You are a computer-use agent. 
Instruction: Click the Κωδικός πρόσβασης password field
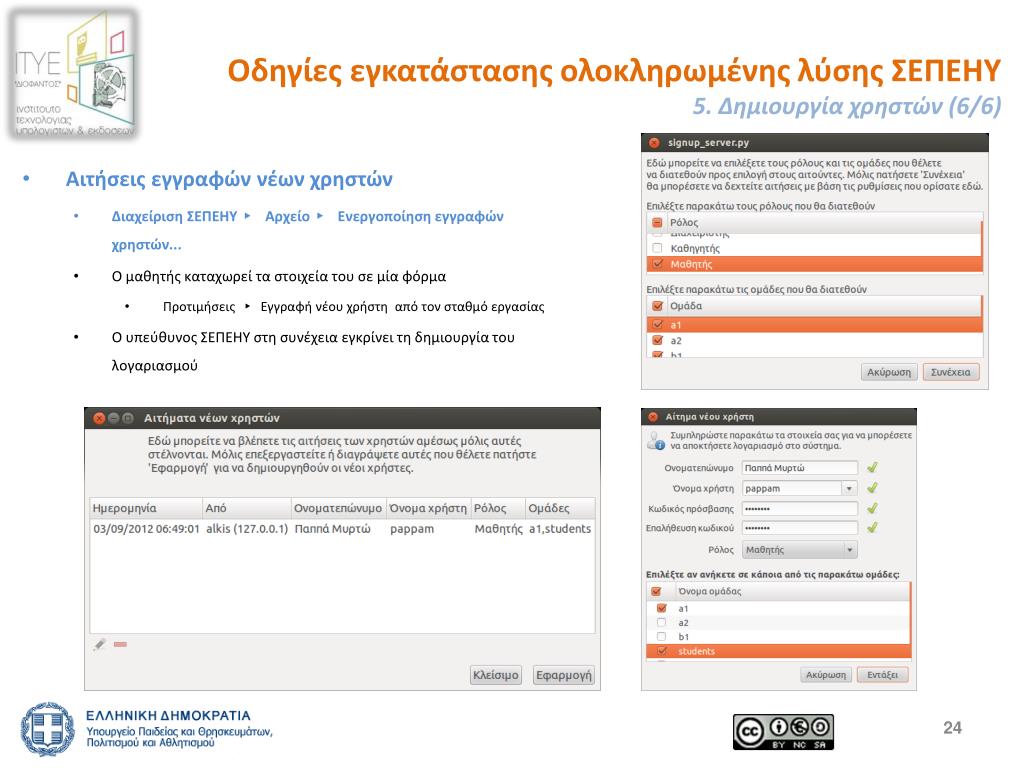pyautogui.click(x=799, y=508)
